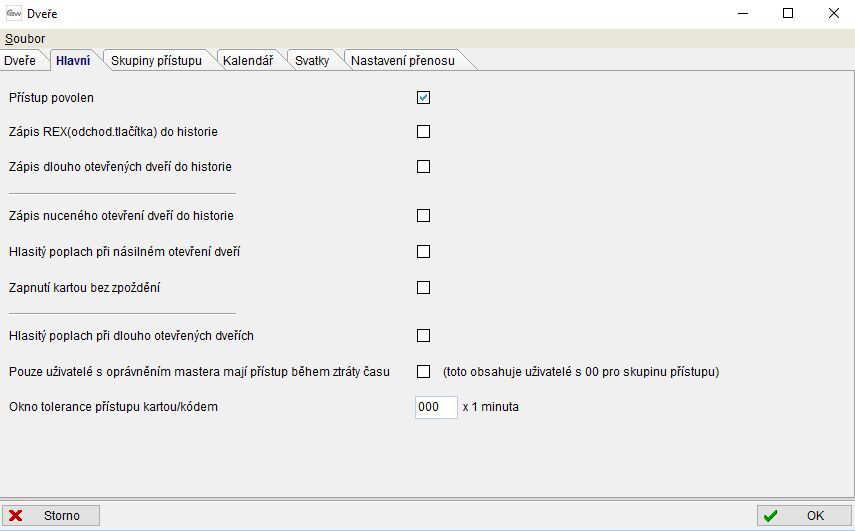Image resolution: width=855 pixels, height=531 pixels.
Task: Click the Okno tolerance přístupu input field
Action: (436, 408)
